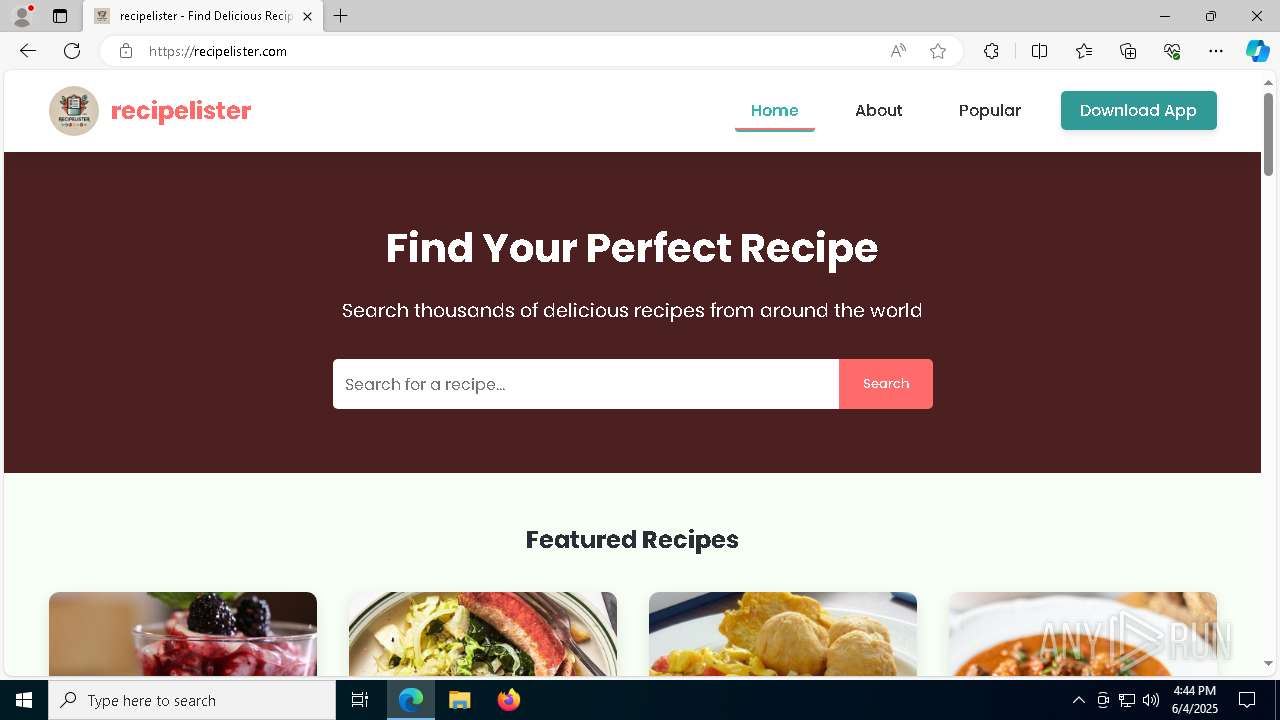Open Collections icon in toolbar
Viewport: 1280px width, 720px height.
[x=1128, y=51]
